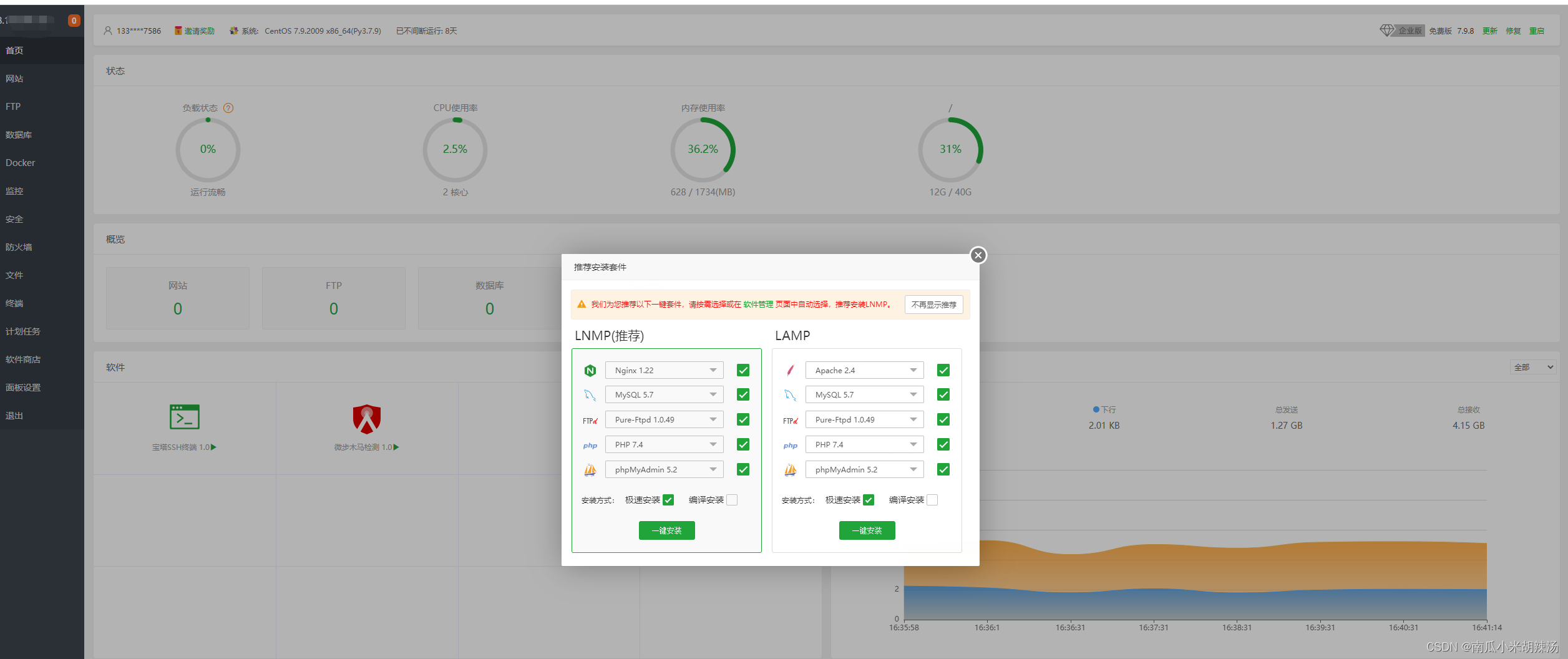Open 软件商店 in the sidebar
1568x659 pixels.
42,359
